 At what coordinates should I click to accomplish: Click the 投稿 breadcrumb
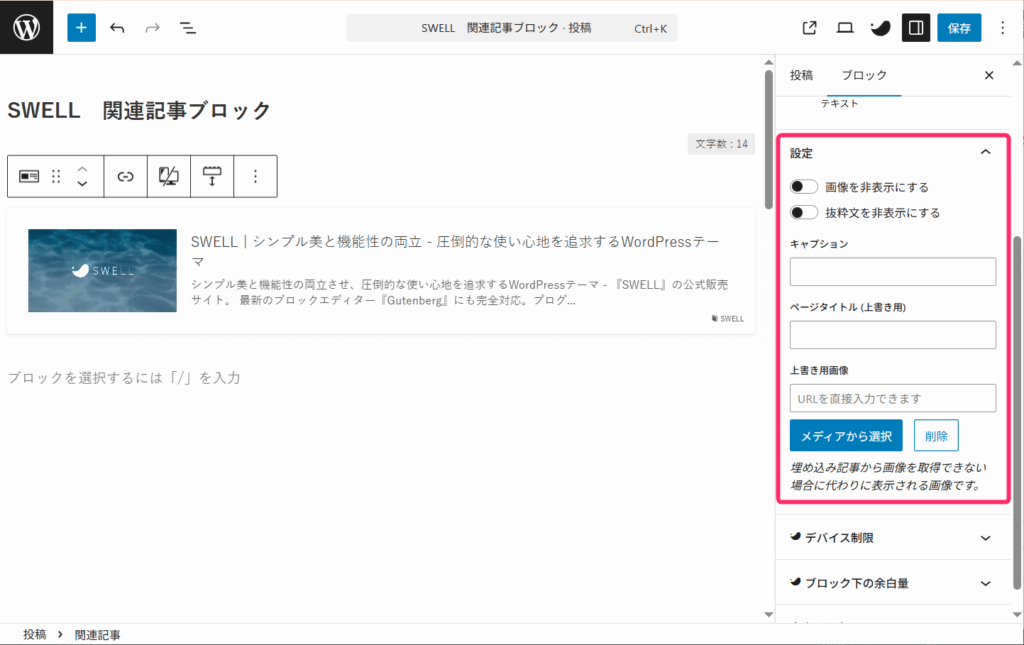point(35,635)
